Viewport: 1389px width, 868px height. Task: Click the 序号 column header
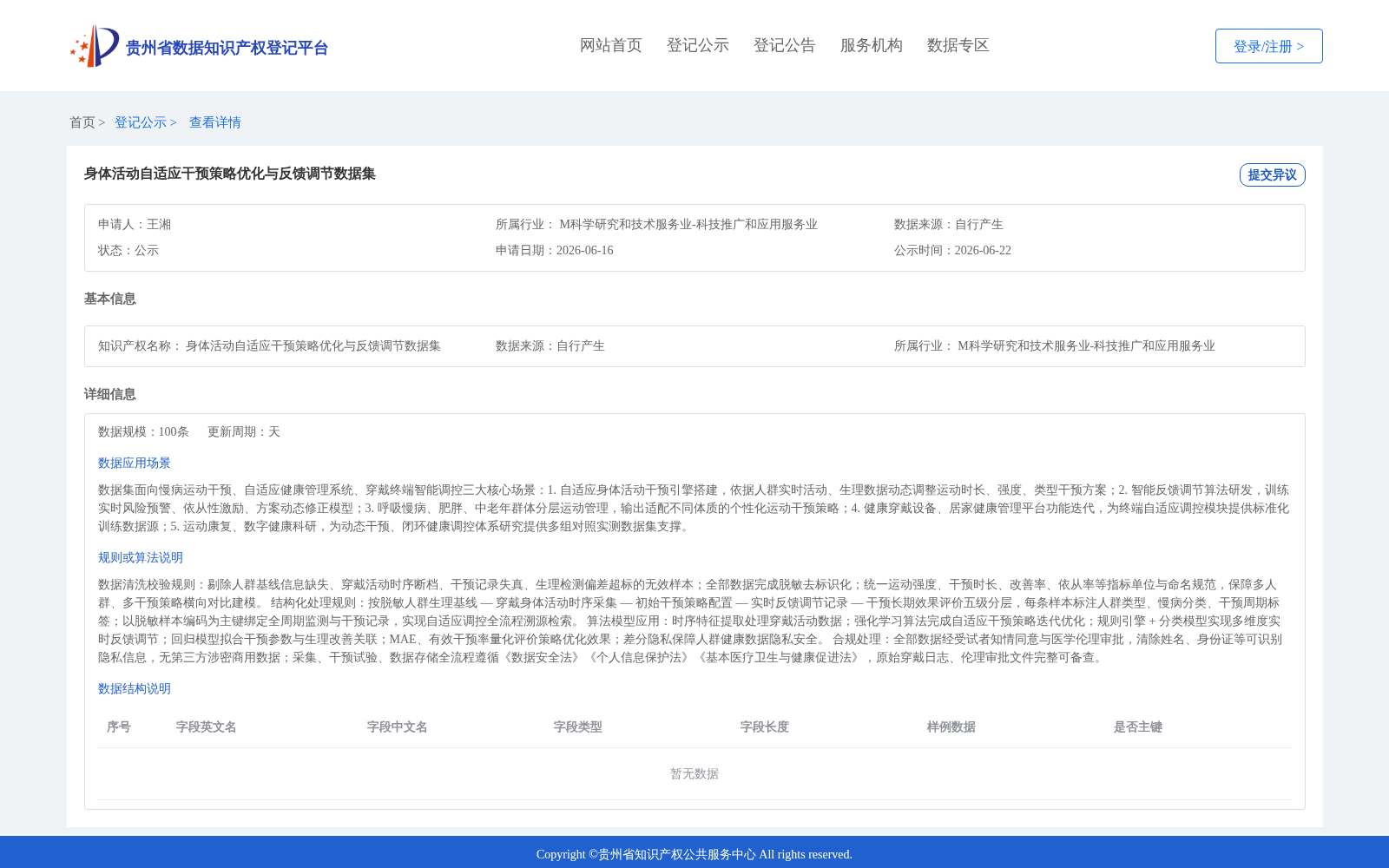coord(119,727)
